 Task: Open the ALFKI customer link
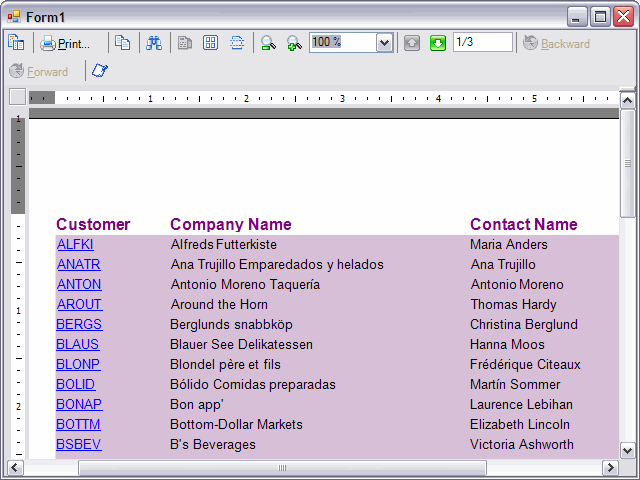point(75,244)
